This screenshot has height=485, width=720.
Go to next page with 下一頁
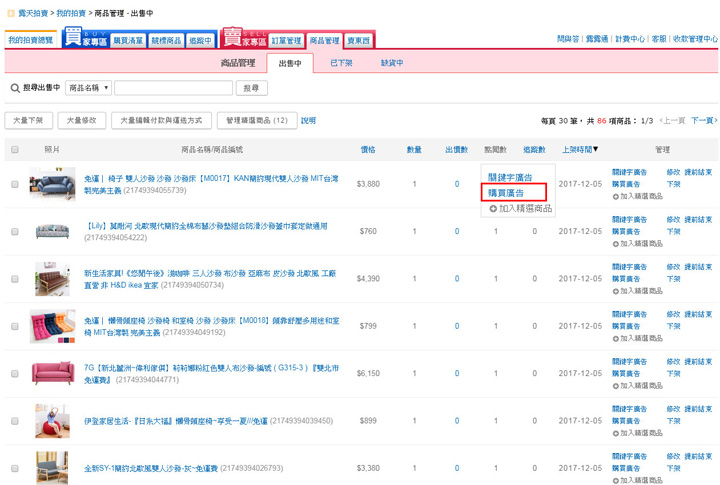703,120
